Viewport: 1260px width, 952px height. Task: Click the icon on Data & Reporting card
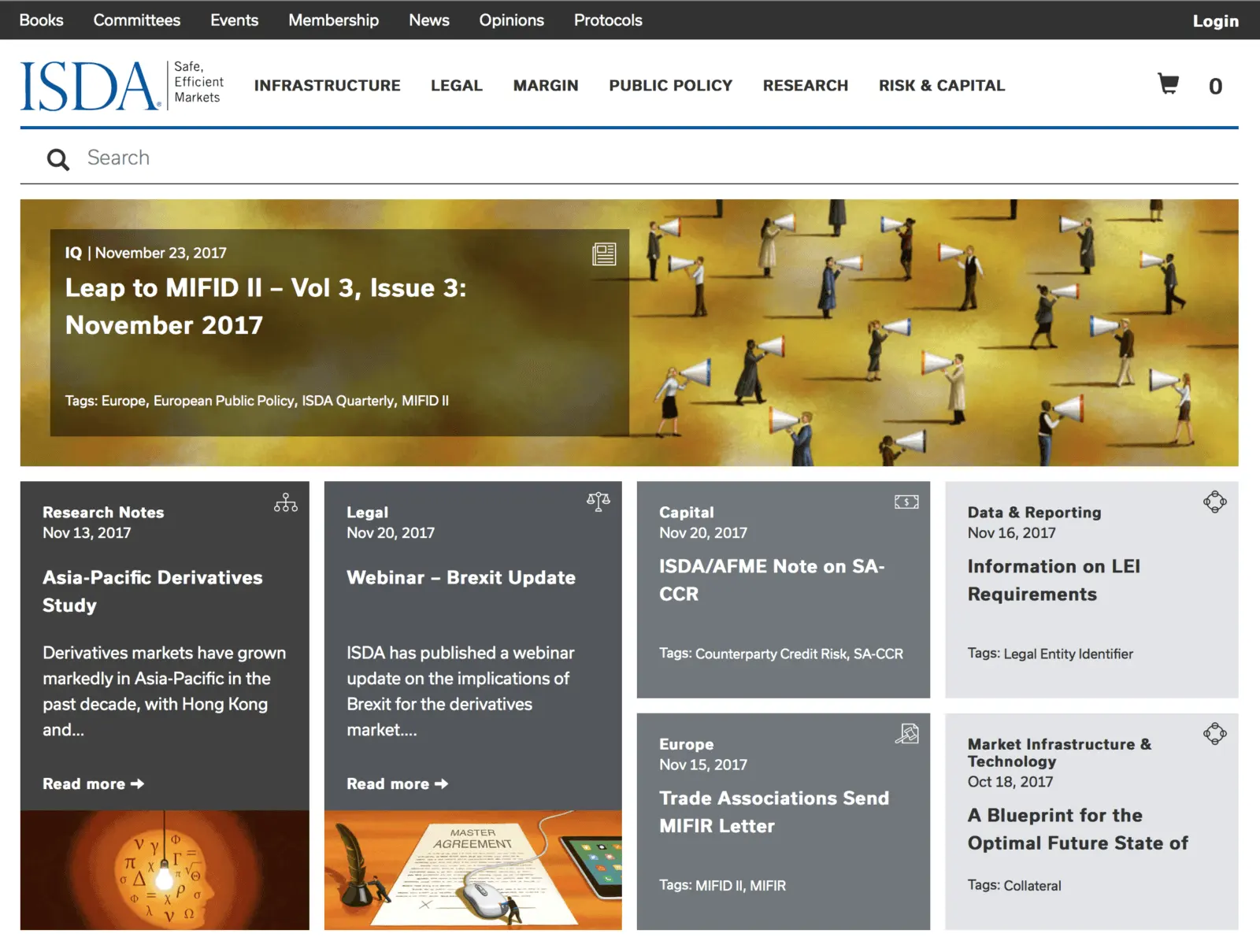point(1215,502)
